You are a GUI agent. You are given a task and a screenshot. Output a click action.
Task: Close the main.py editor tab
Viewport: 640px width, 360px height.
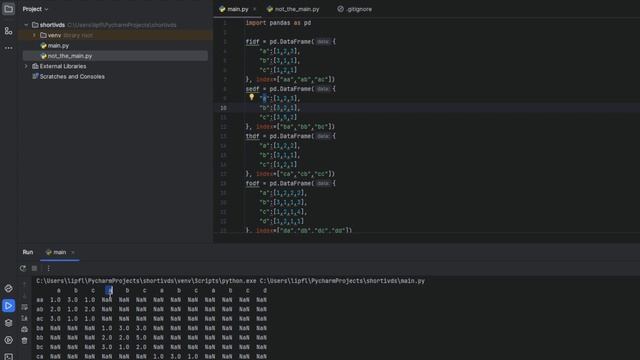coord(255,9)
